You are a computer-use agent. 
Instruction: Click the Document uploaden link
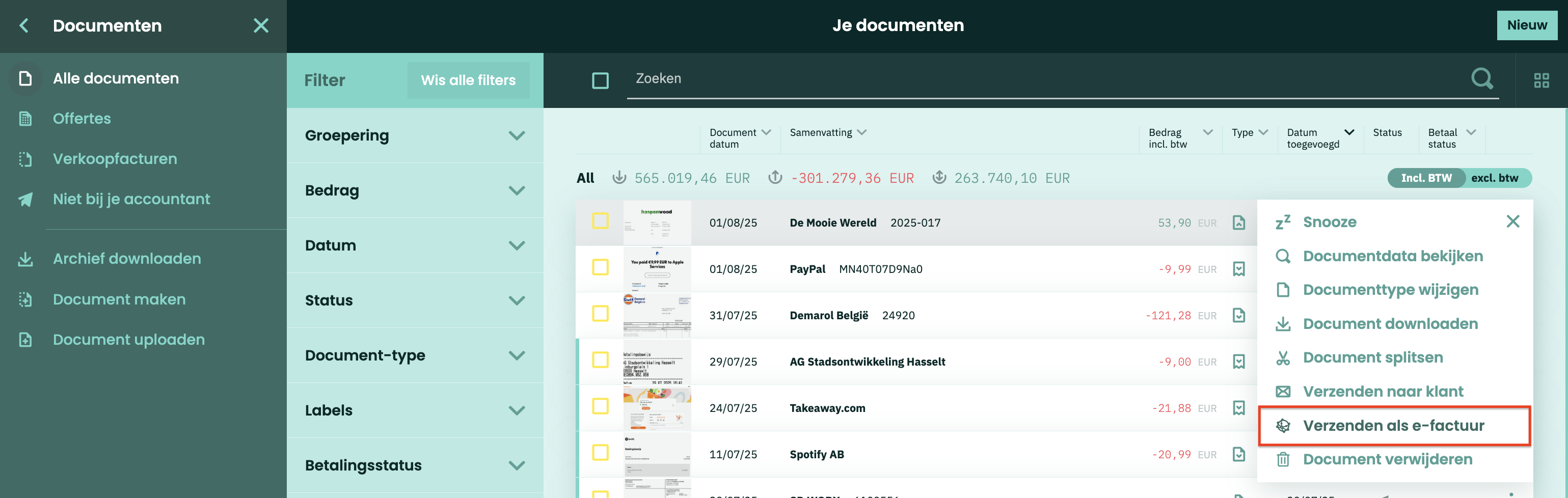pos(129,340)
